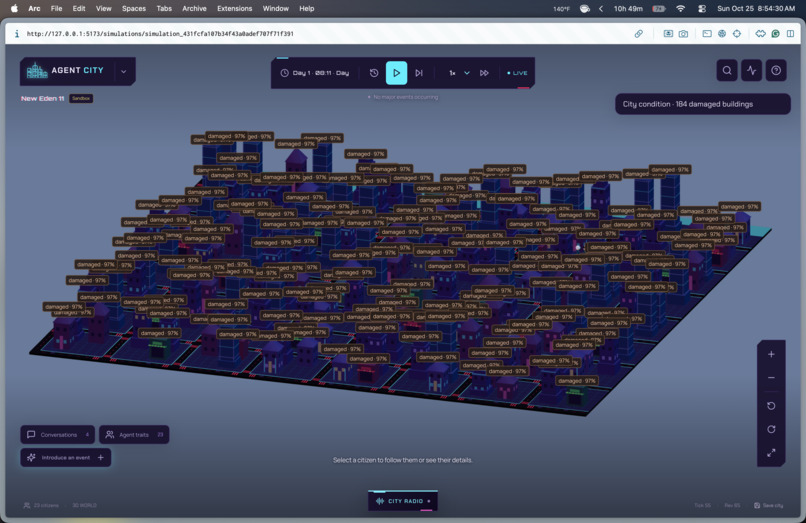806x523 pixels.
Task: Click the rewind history icon
Action: [x=374, y=73]
